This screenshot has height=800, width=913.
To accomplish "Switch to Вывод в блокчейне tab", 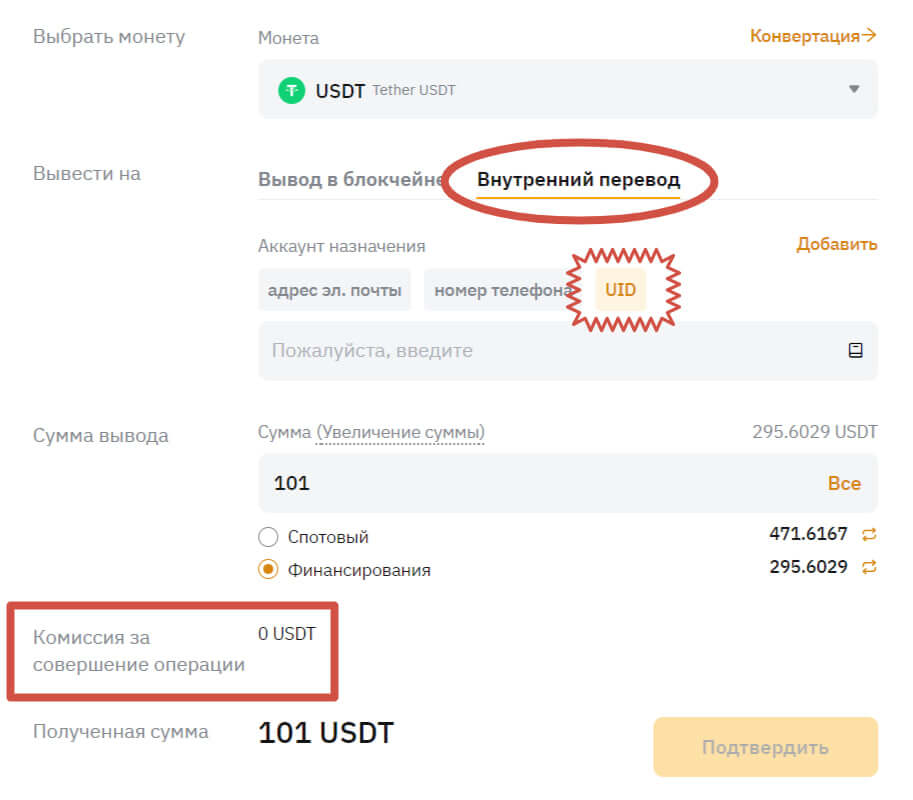I will click(351, 179).
